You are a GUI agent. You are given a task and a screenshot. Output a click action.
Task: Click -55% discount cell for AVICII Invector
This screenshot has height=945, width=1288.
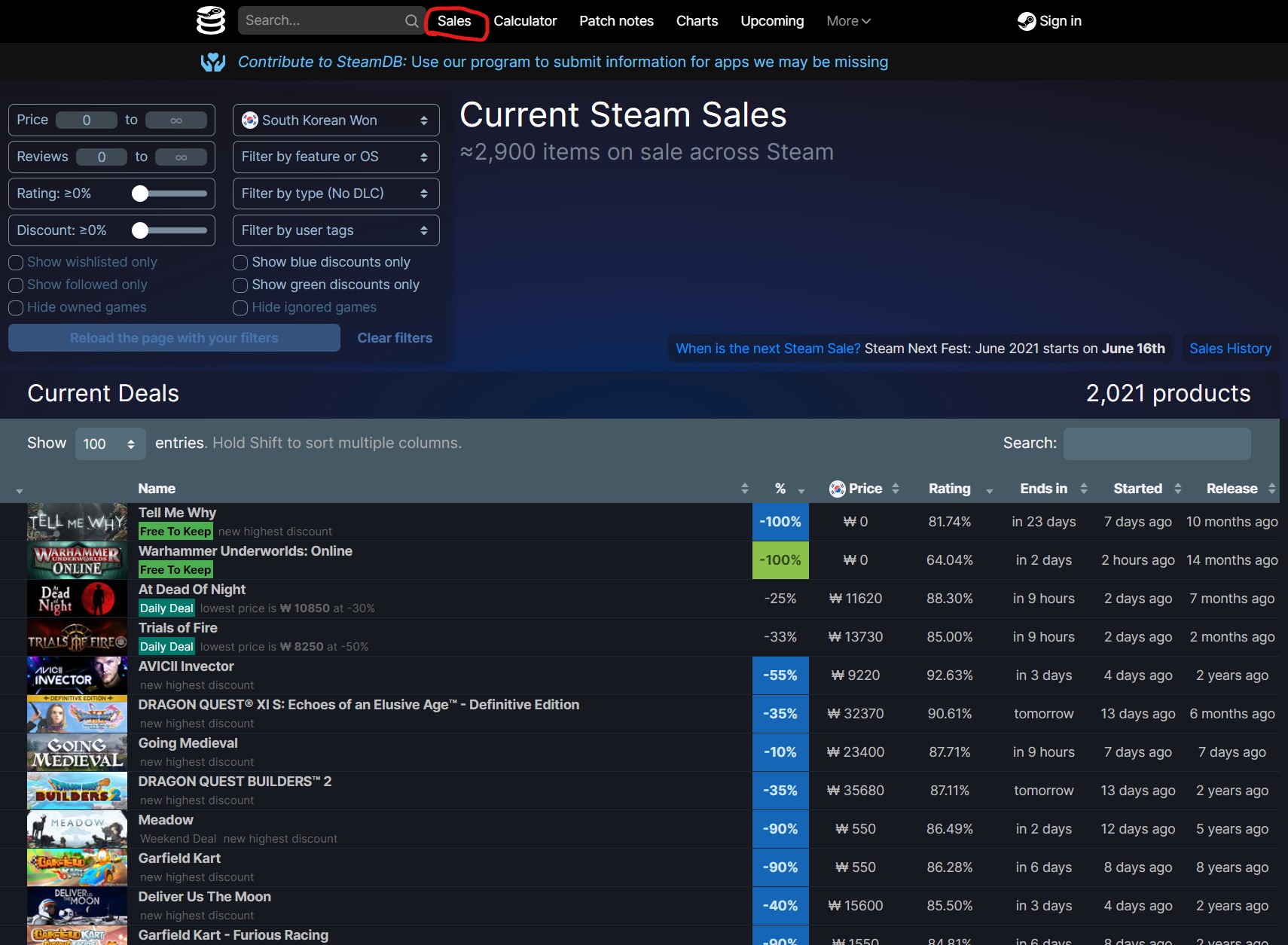coord(780,675)
